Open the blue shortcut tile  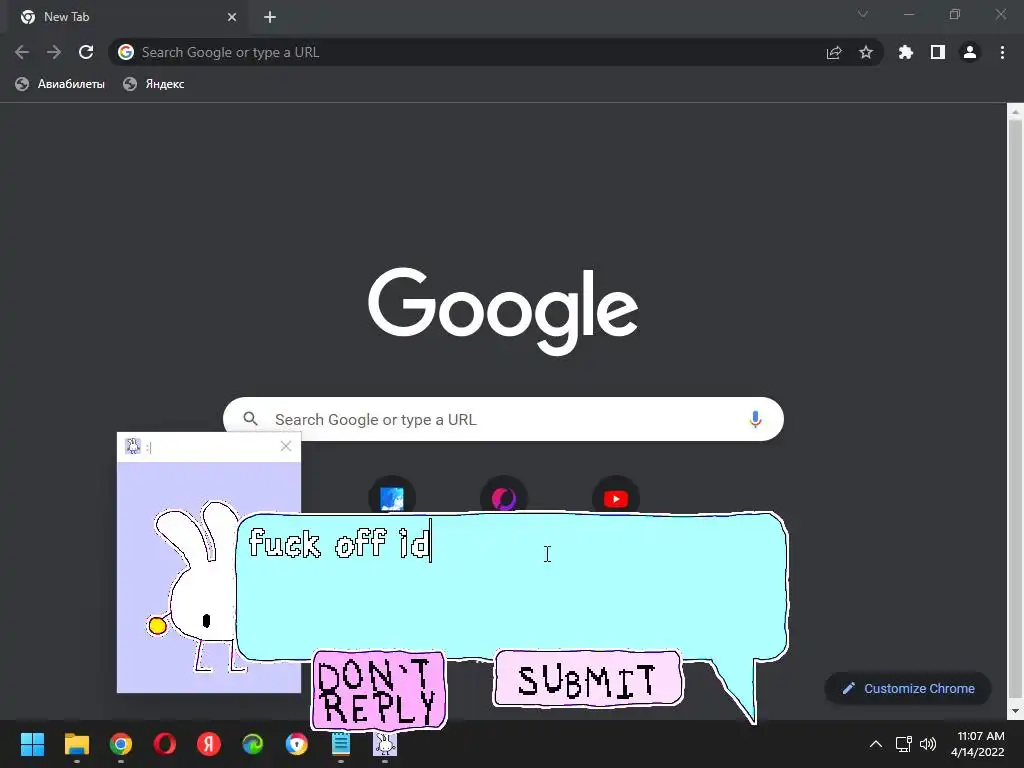392,499
